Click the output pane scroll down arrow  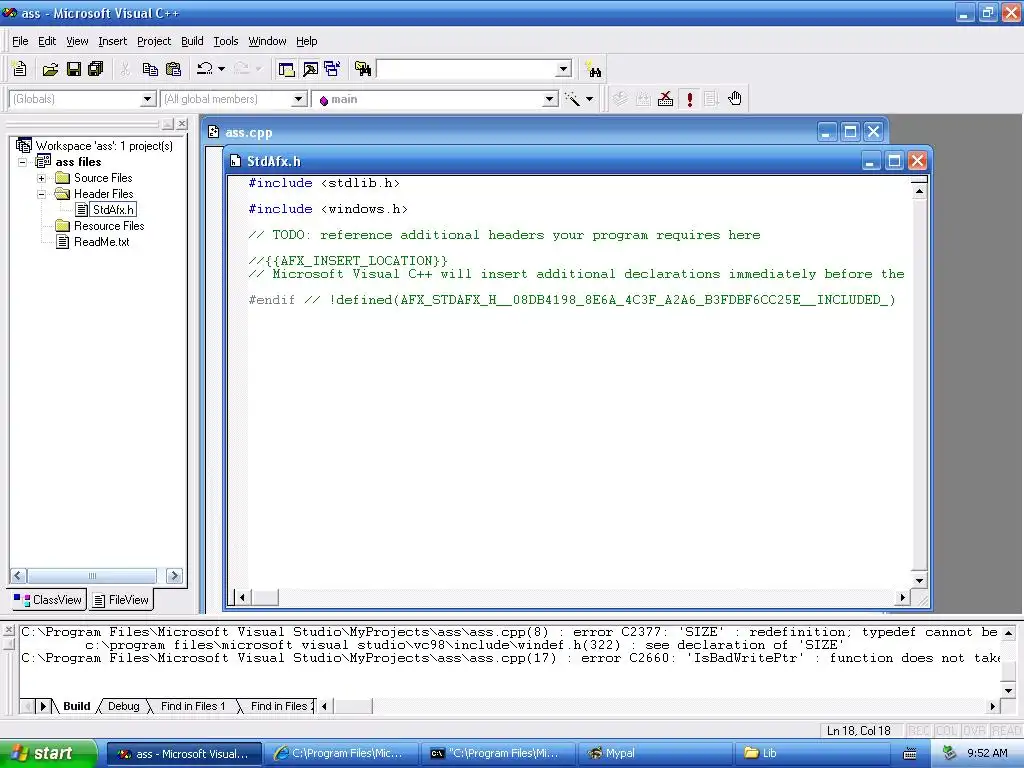[1008, 690]
